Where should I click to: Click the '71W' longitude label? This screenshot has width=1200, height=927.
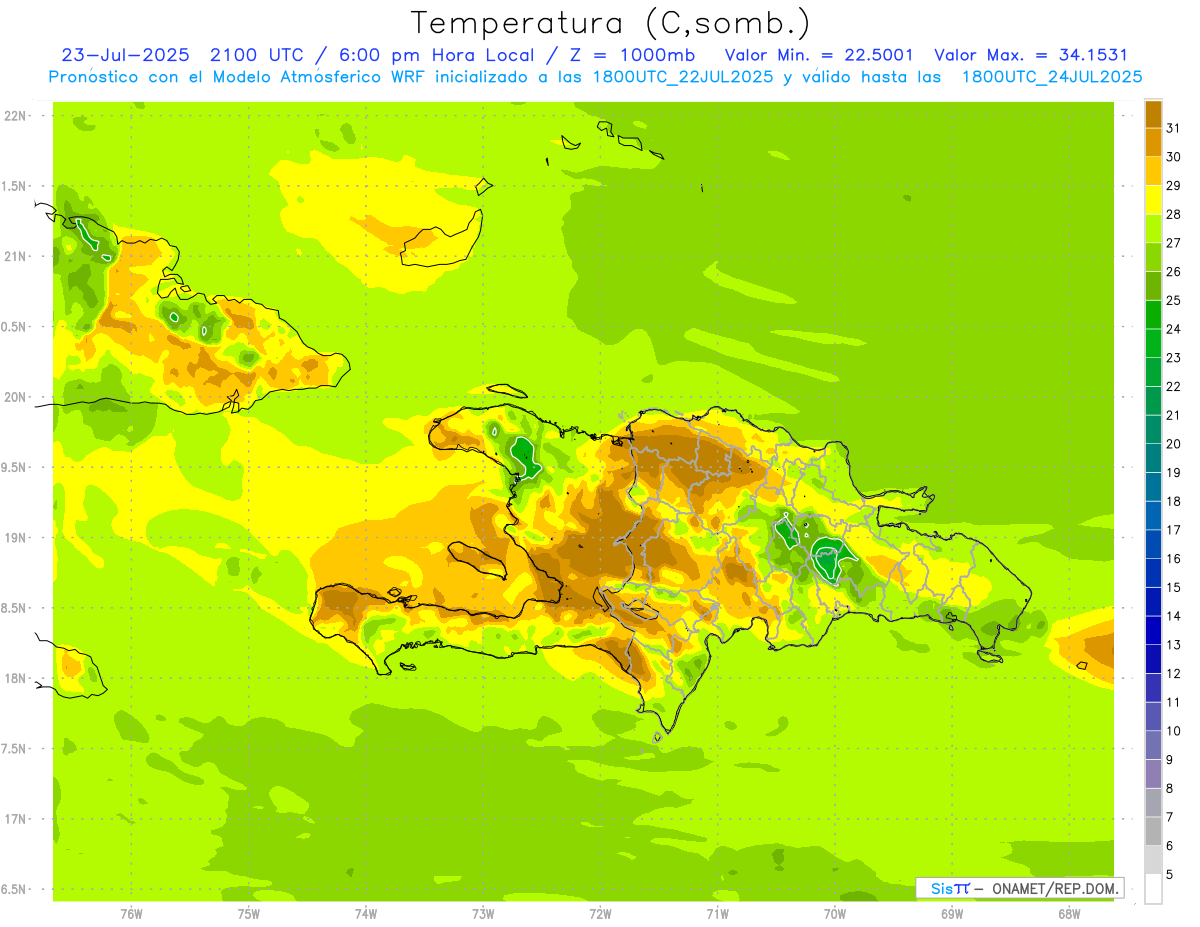point(717,912)
